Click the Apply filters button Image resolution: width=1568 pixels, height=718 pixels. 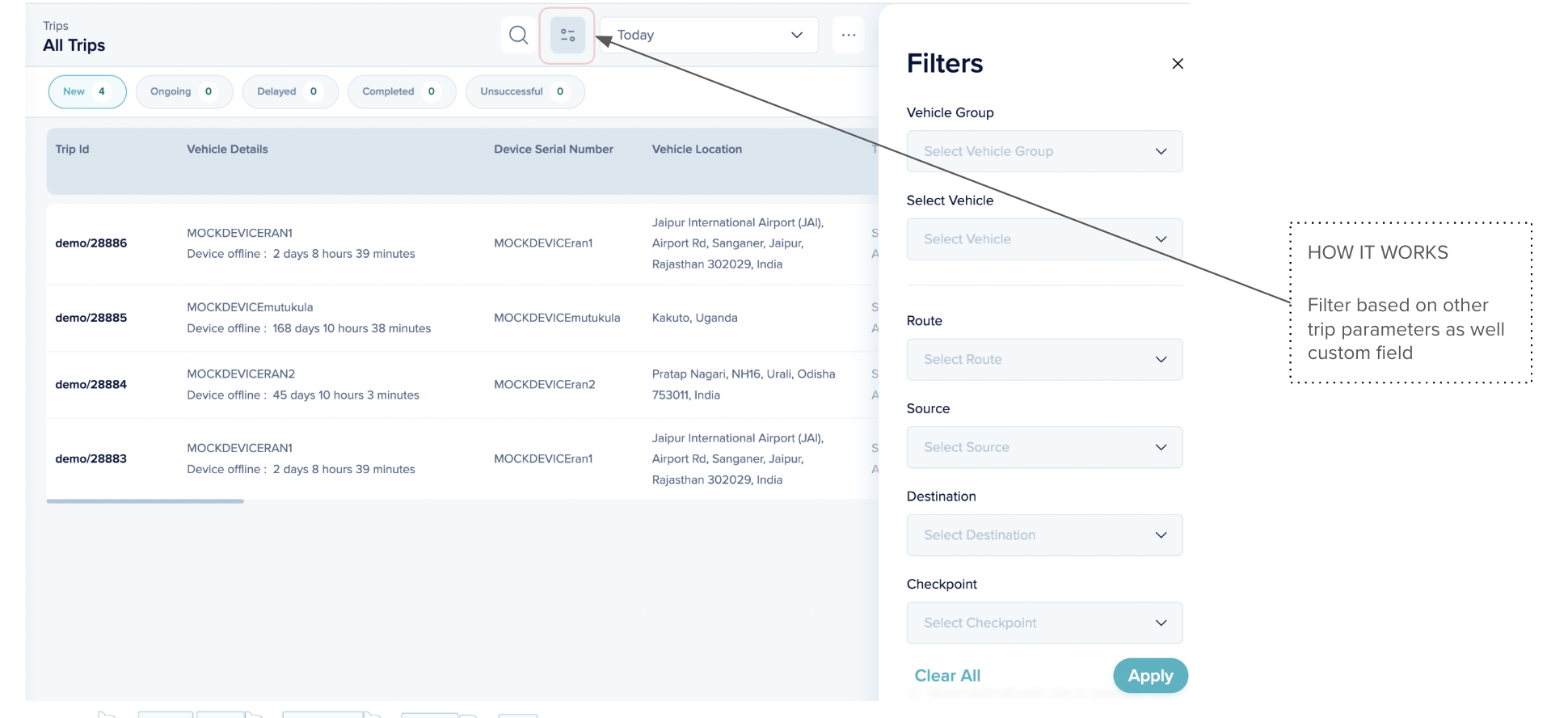[x=1149, y=676]
